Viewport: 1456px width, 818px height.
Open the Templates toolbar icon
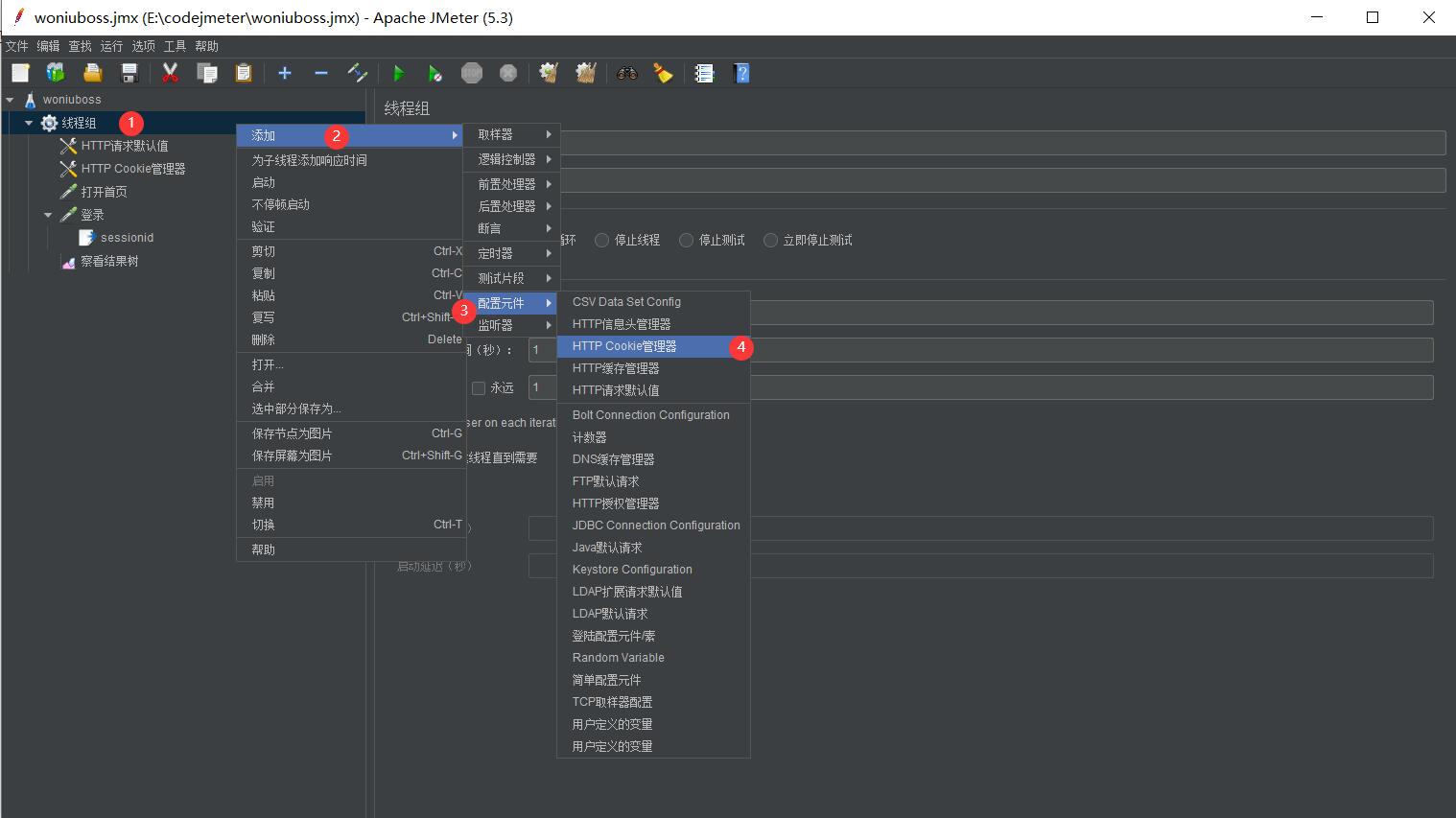(x=56, y=73)
